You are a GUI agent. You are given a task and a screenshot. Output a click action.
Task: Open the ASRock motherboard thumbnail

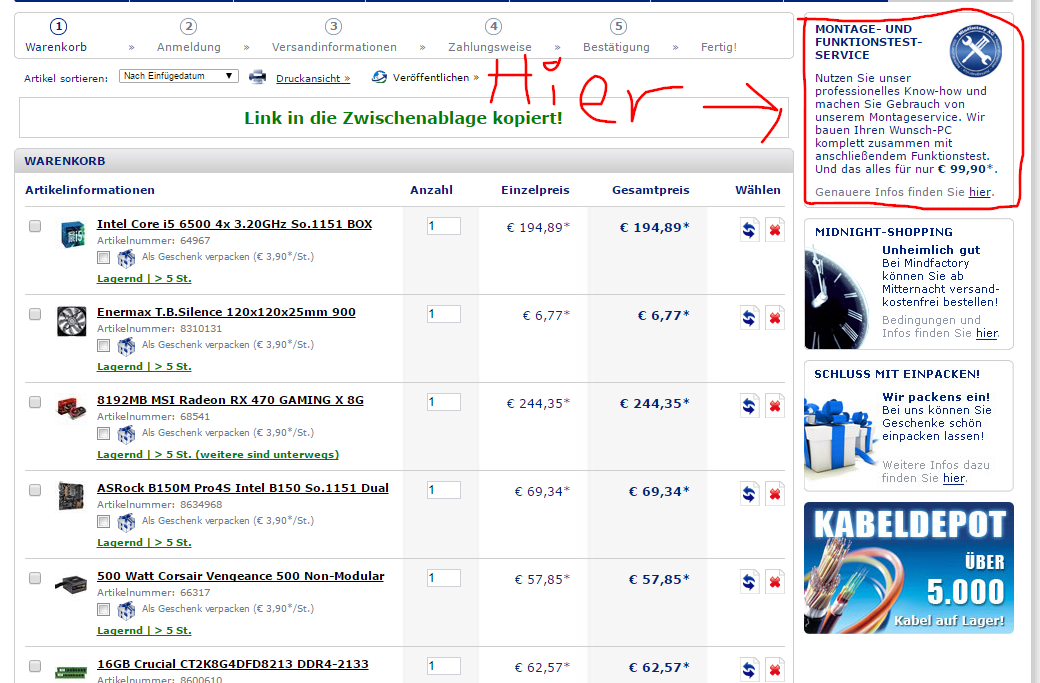click(x=71, y=496)
